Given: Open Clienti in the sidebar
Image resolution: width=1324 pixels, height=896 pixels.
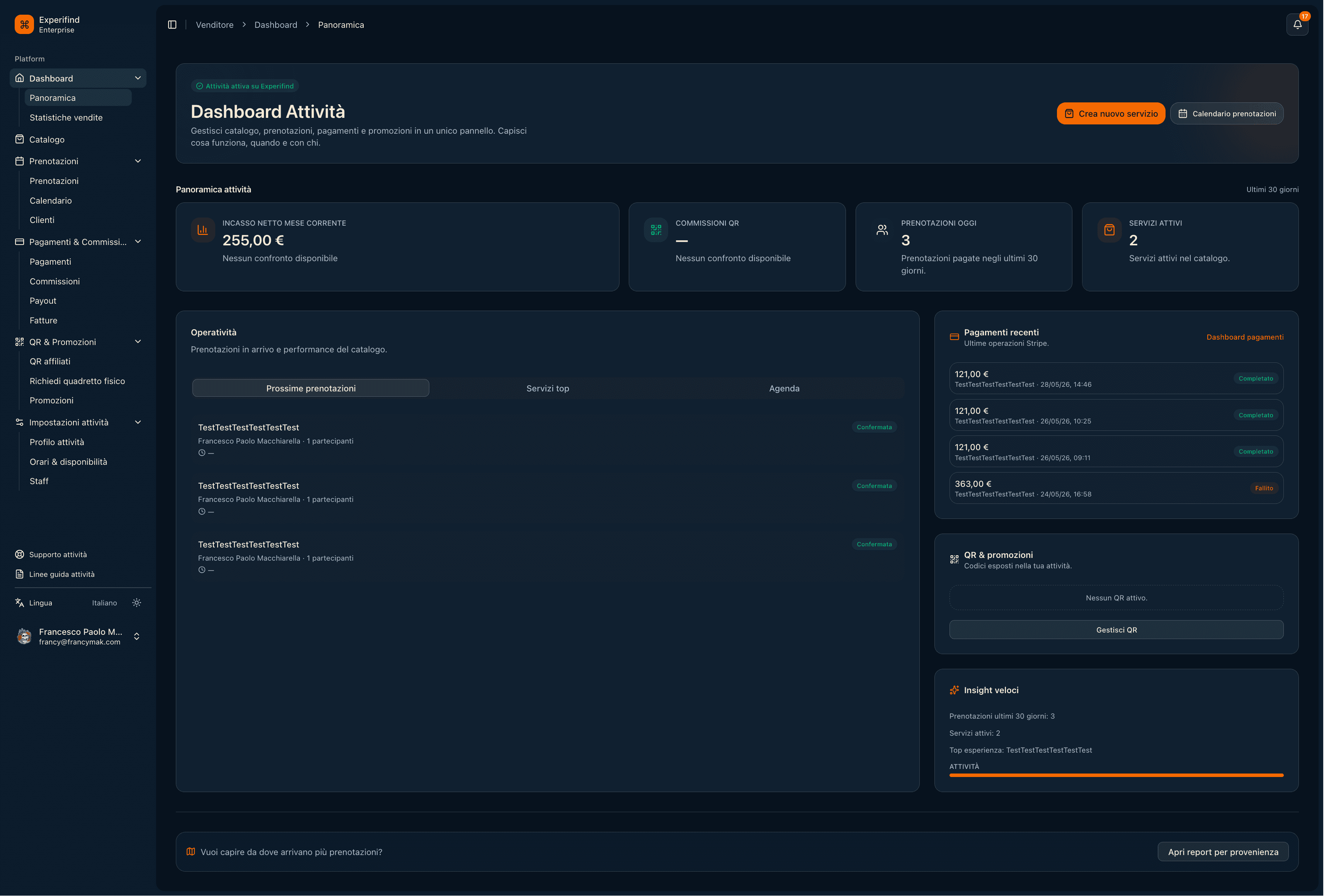Looking at the screenshot, I should [78, 220].
